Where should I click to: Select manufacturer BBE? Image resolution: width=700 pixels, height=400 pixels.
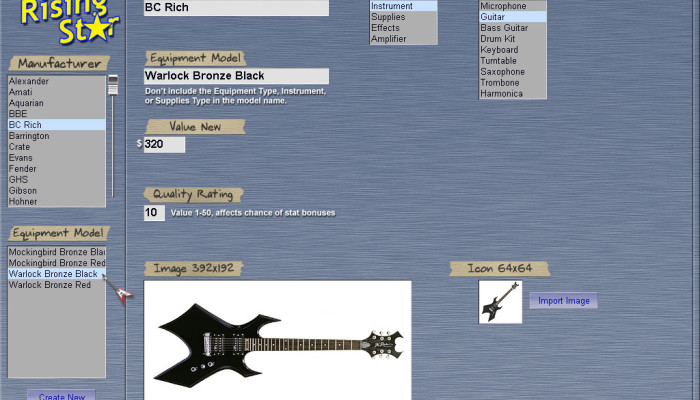point(57,114)
